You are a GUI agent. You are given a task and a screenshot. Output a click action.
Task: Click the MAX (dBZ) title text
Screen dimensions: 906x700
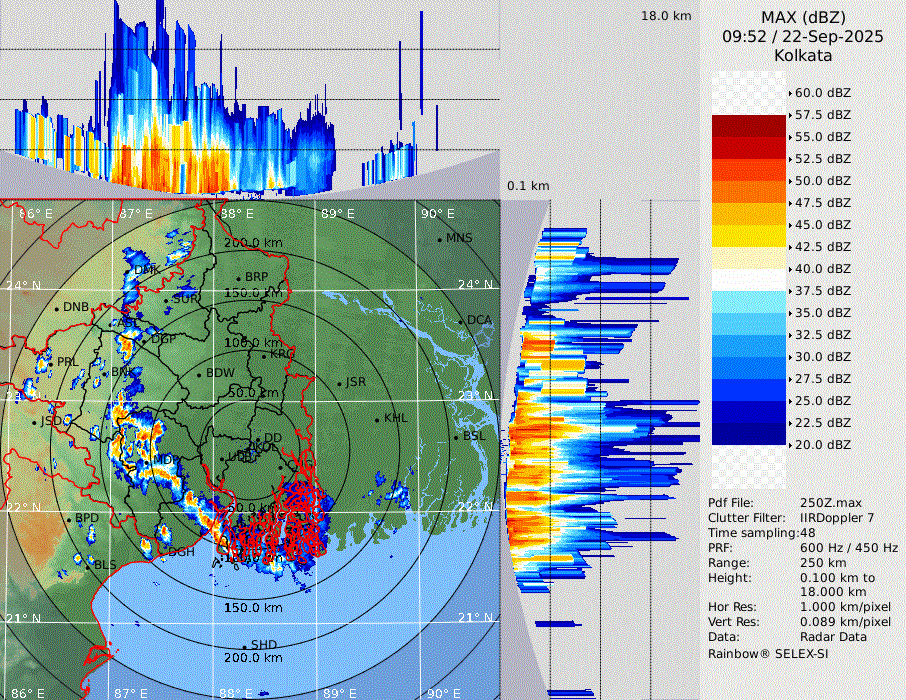[803, 17]
